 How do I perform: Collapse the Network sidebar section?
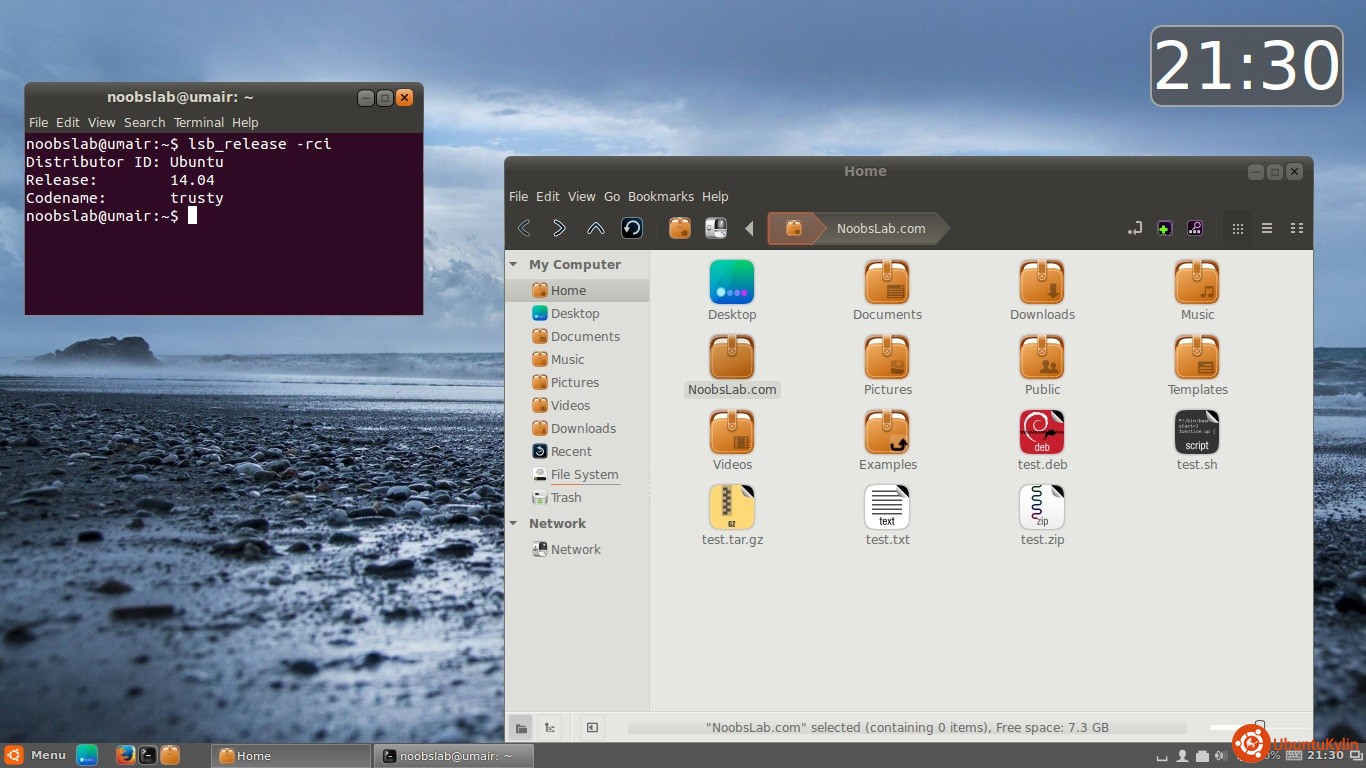pos(514,524)
